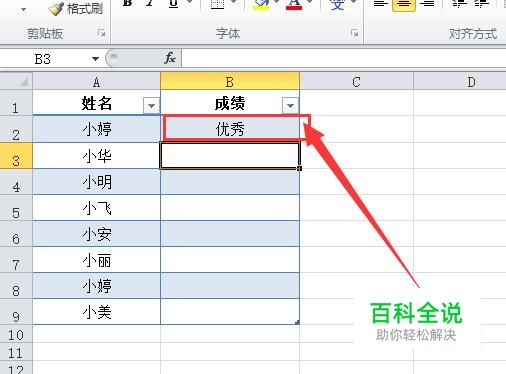The width and height of the screenshot is (506, 374).
Task: Expand the Name Box dropdown arrow
Action: click(95, 59)
